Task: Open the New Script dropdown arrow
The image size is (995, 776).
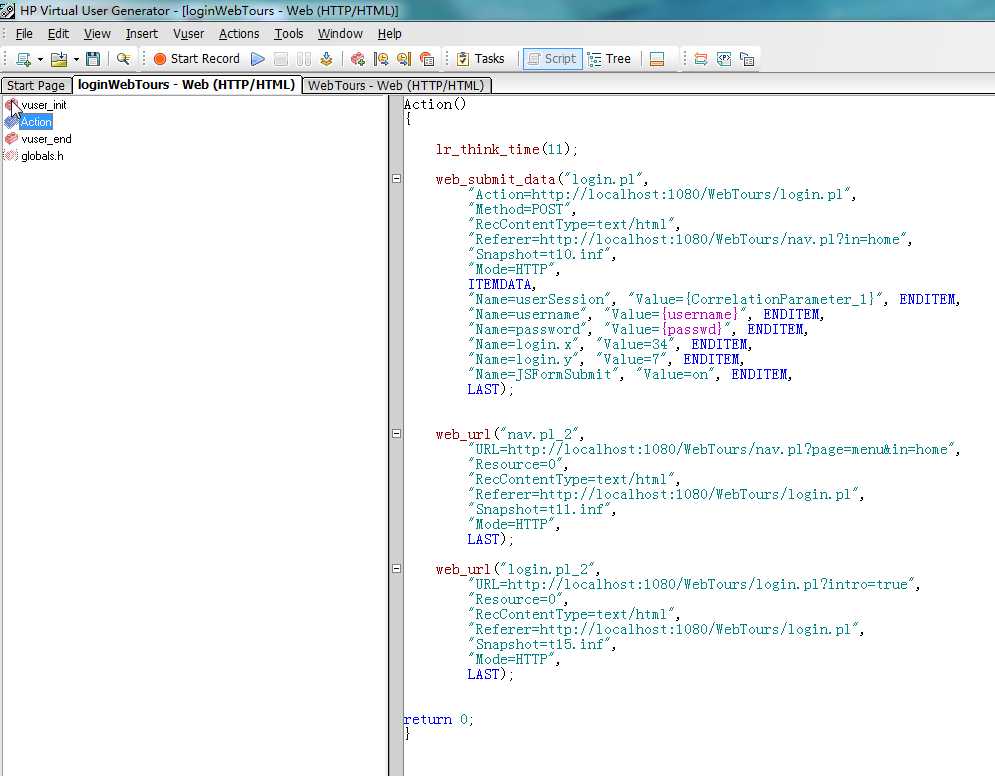Action: 40,59
